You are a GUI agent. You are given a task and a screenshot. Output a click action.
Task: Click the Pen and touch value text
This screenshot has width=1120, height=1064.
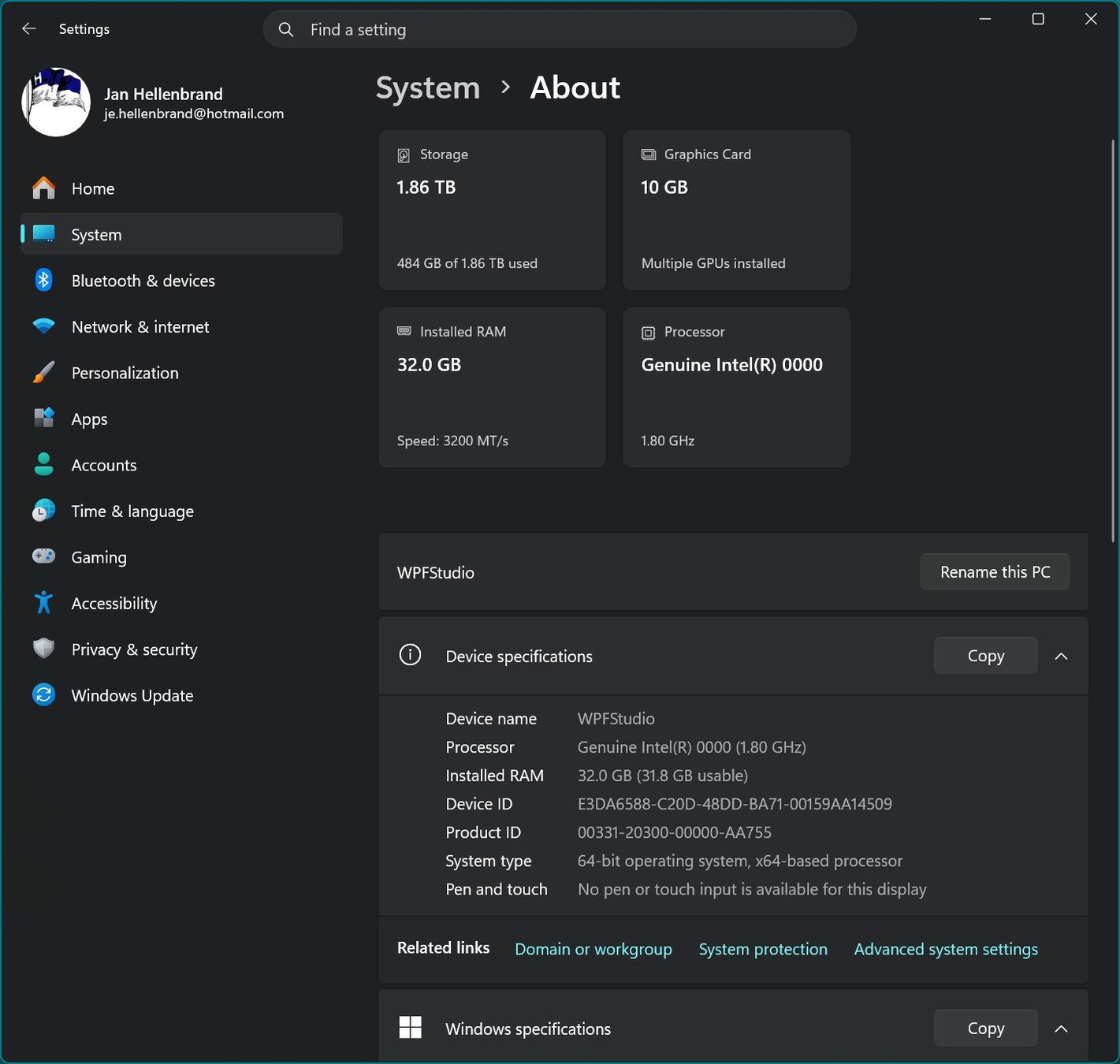752,889
